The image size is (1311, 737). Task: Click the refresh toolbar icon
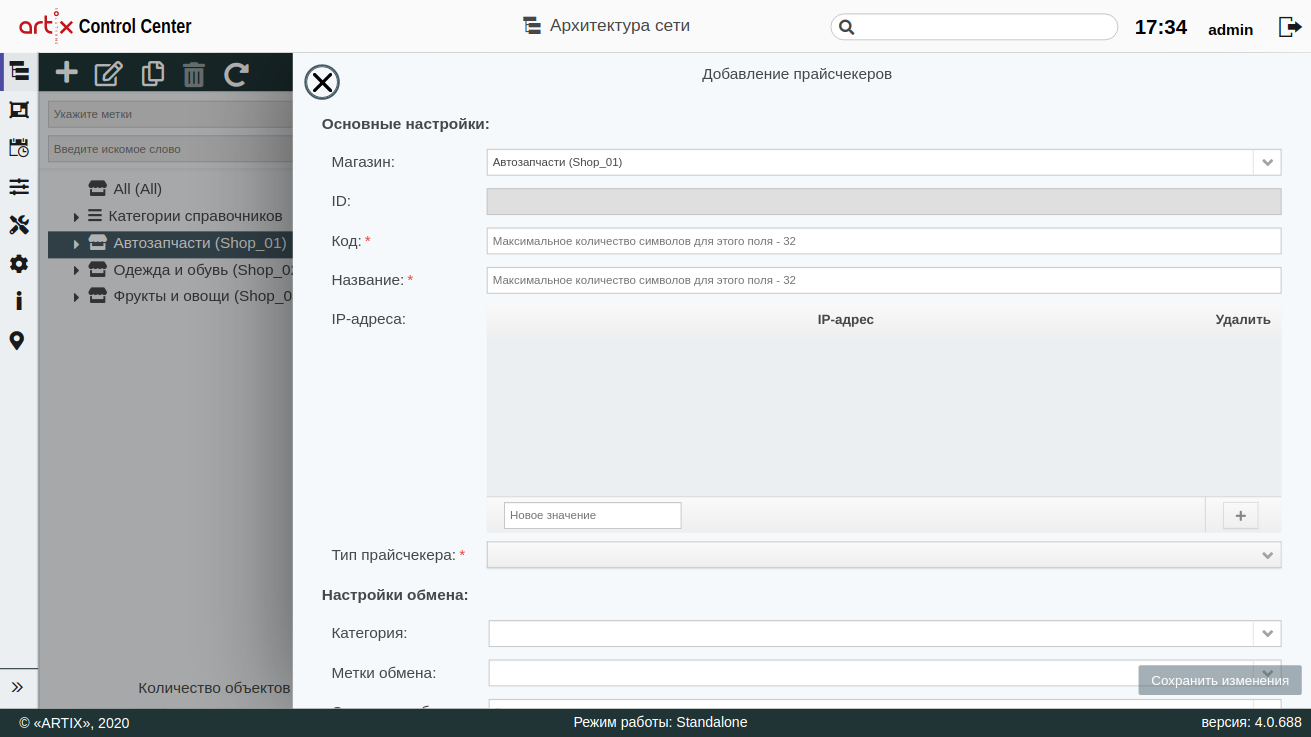(x=236, y=73)
